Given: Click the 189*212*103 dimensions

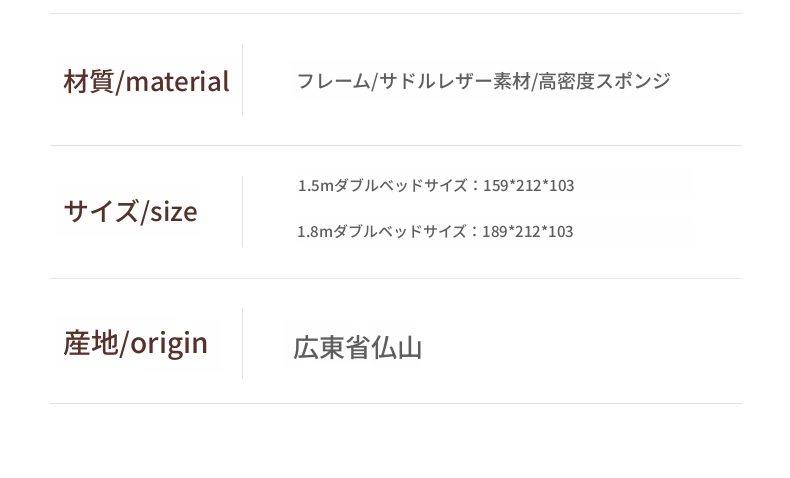Looking at the screenshot, I should (528, 231).
